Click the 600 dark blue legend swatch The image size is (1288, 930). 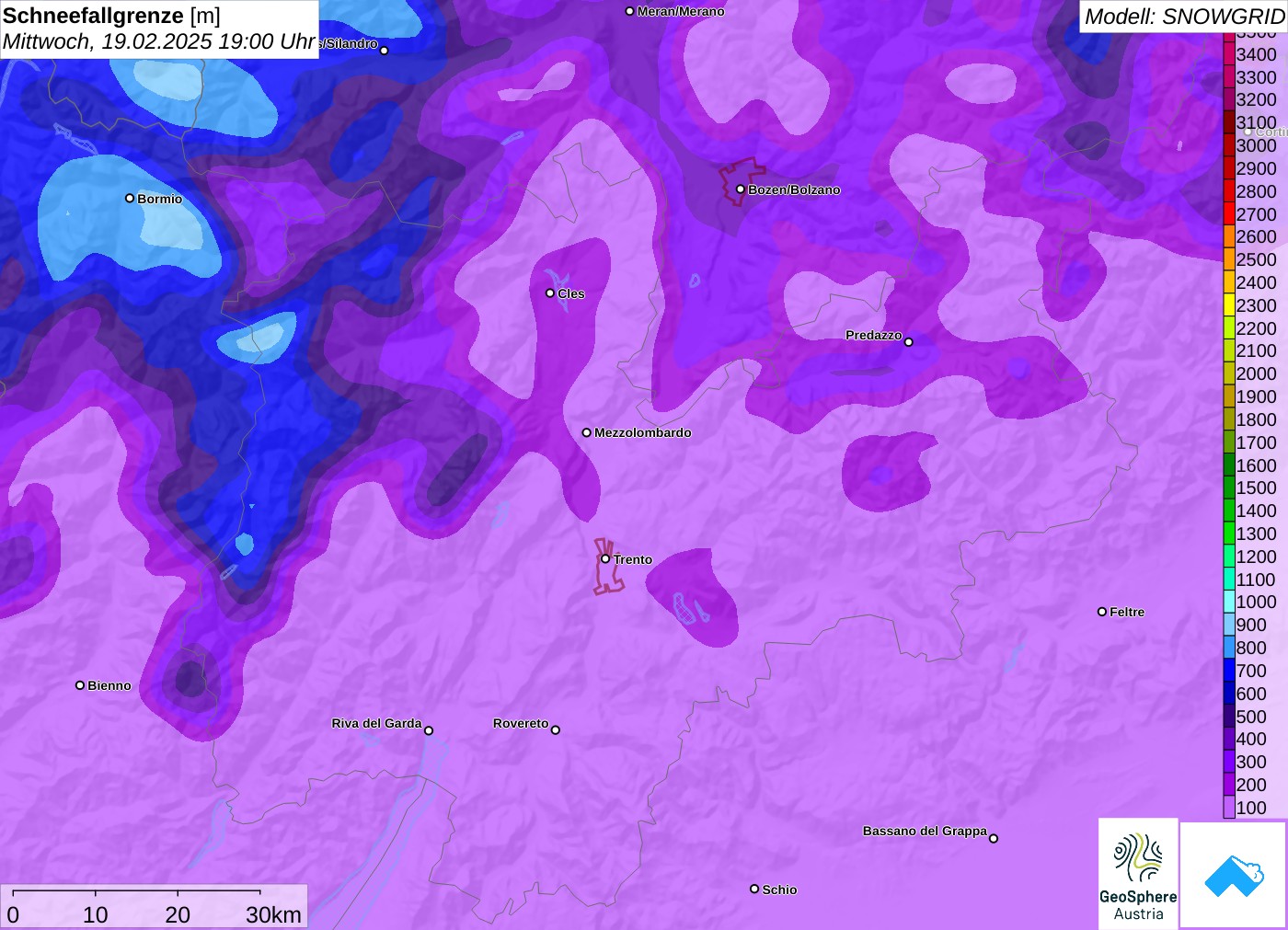(1229, 694)
